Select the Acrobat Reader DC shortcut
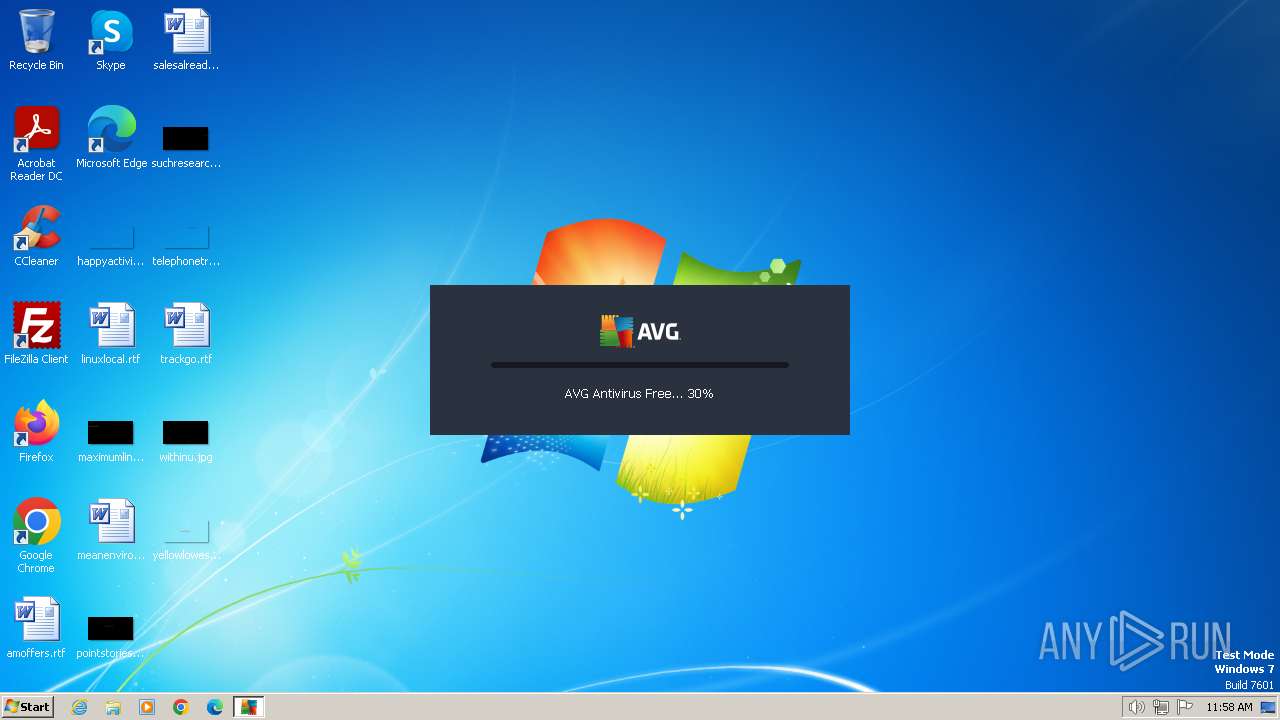The image size is (1280, 720). pyautogui.click(x=36, y=144)
